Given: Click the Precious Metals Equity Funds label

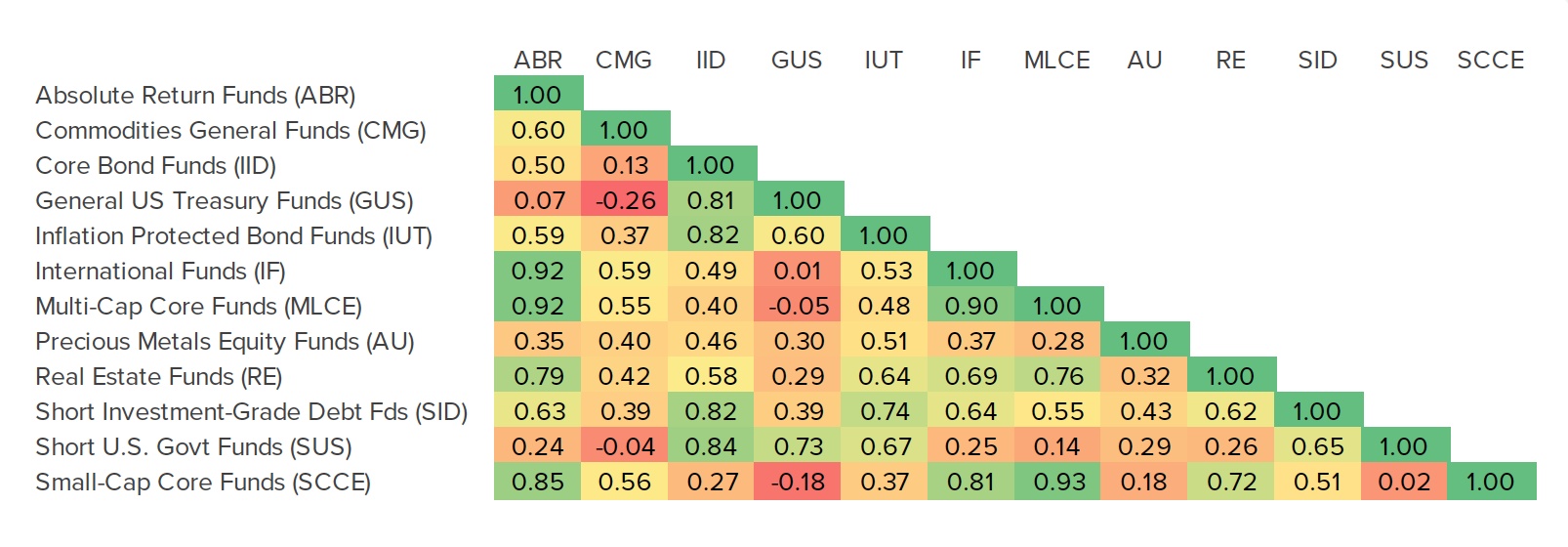Looking at the screenshot, I should [x=225, y=342].
